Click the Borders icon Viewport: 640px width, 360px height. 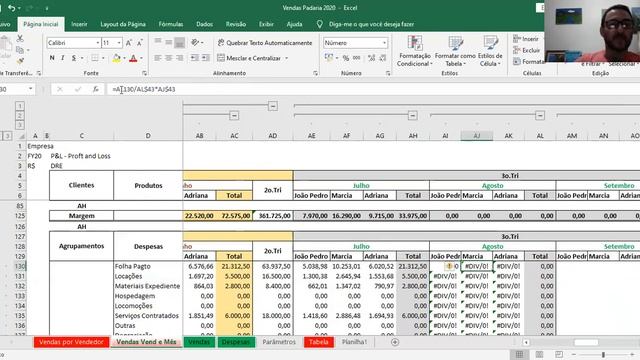(95, 58)
